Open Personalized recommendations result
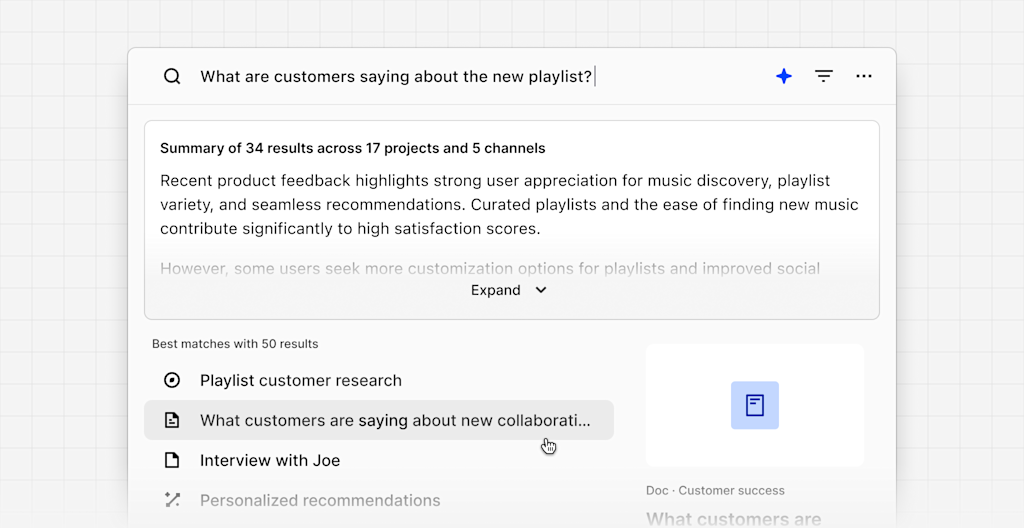The image size is (1024, 528). (x=379, y=500)
